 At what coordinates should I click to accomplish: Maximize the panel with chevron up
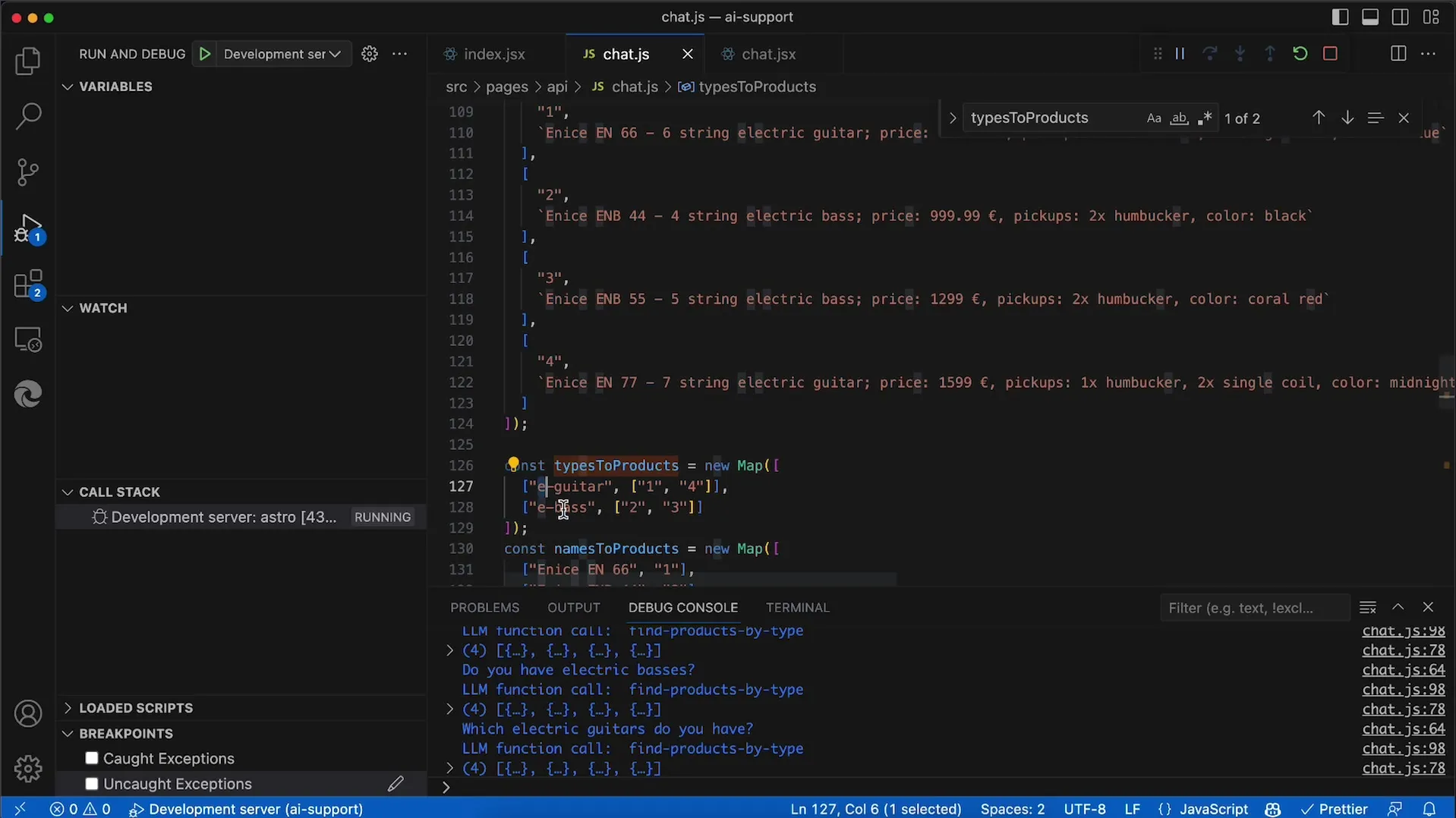pyautogui.click(x=1398, y=607)
